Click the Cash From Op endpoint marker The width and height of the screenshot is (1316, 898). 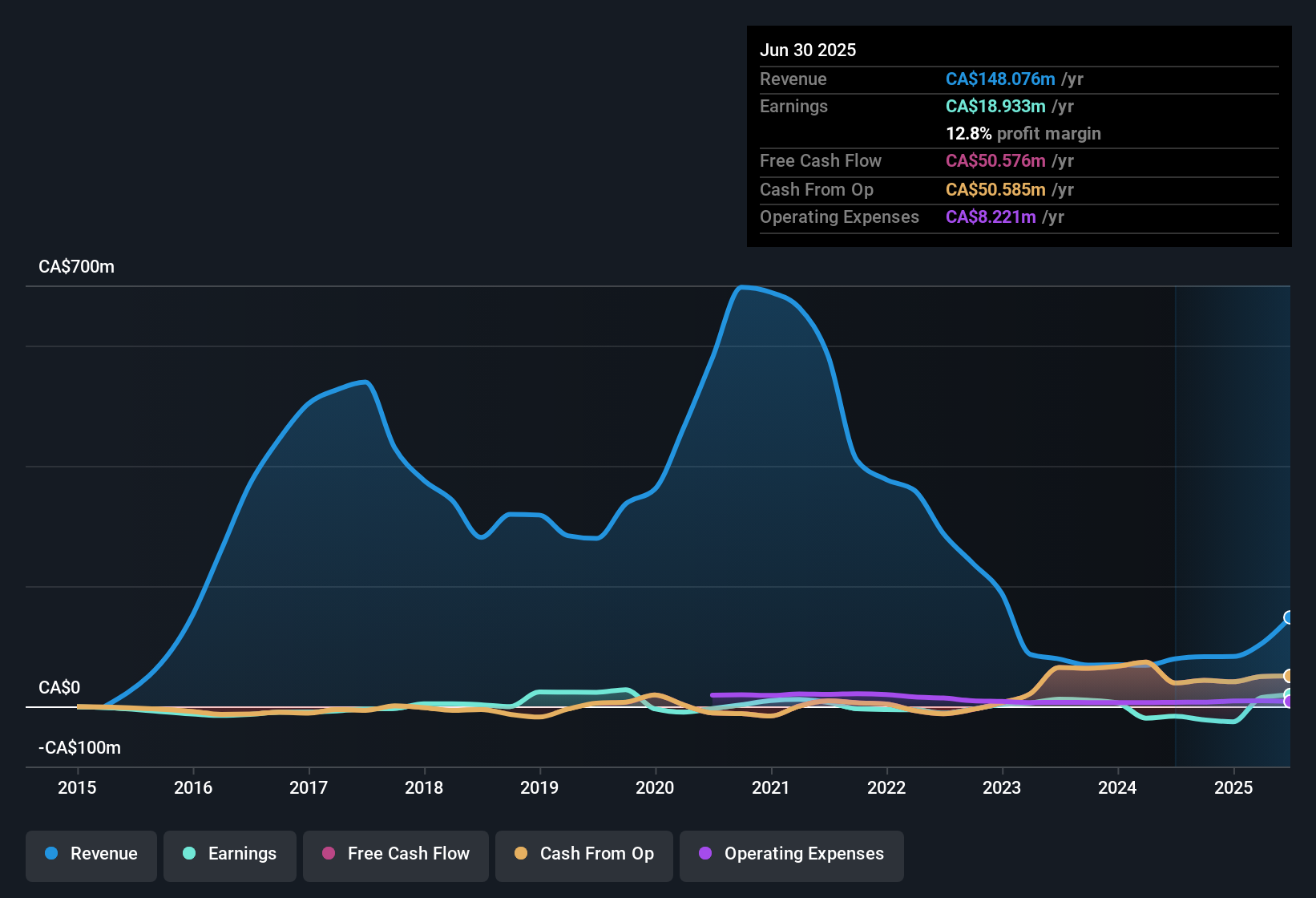coord(1289,676)
